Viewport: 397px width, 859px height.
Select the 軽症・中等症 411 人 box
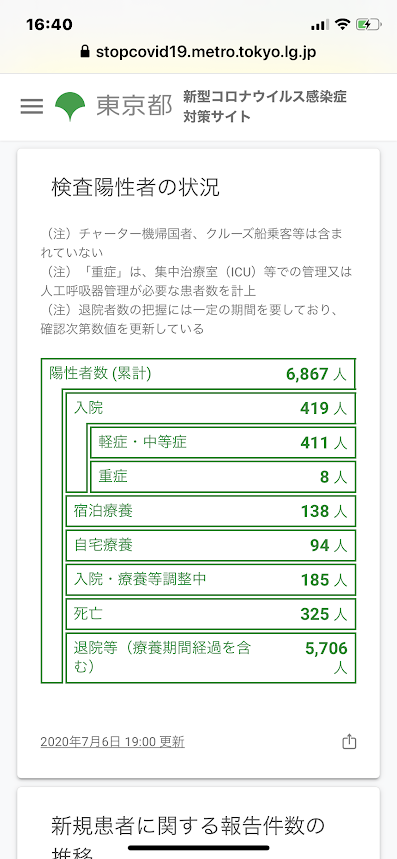223,442
